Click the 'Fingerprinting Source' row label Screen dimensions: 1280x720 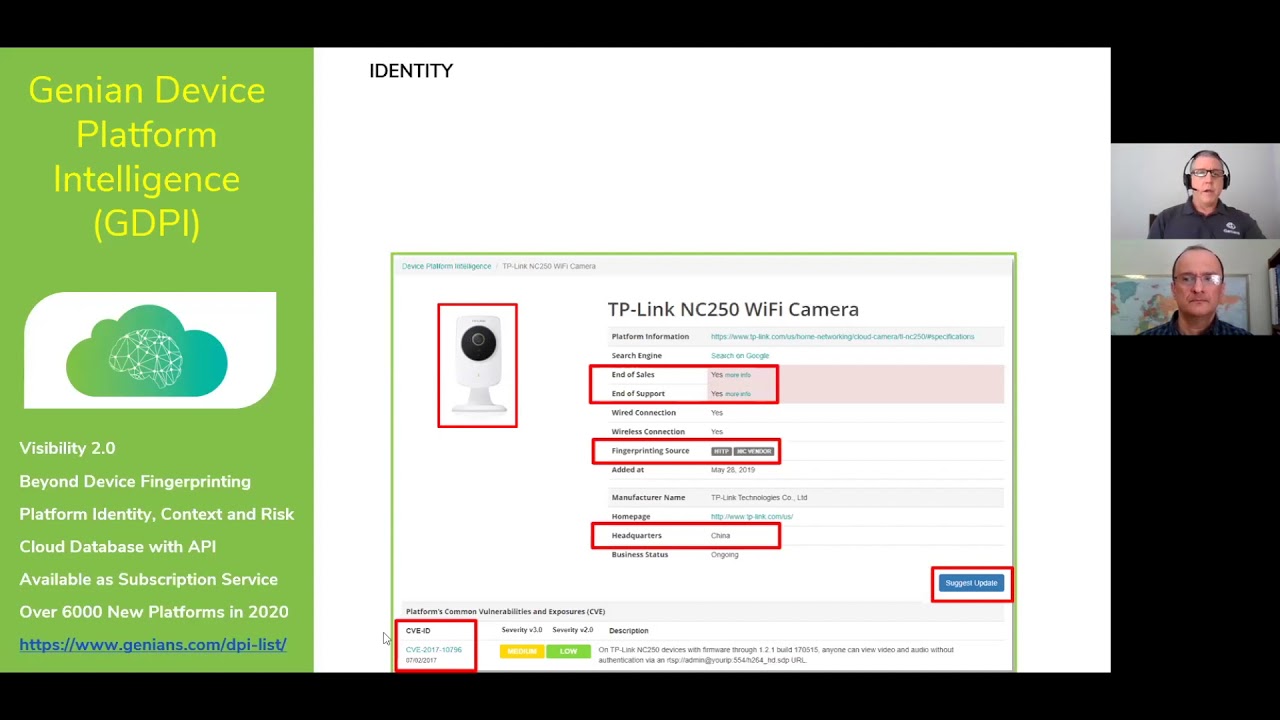(x=650, y=451)
